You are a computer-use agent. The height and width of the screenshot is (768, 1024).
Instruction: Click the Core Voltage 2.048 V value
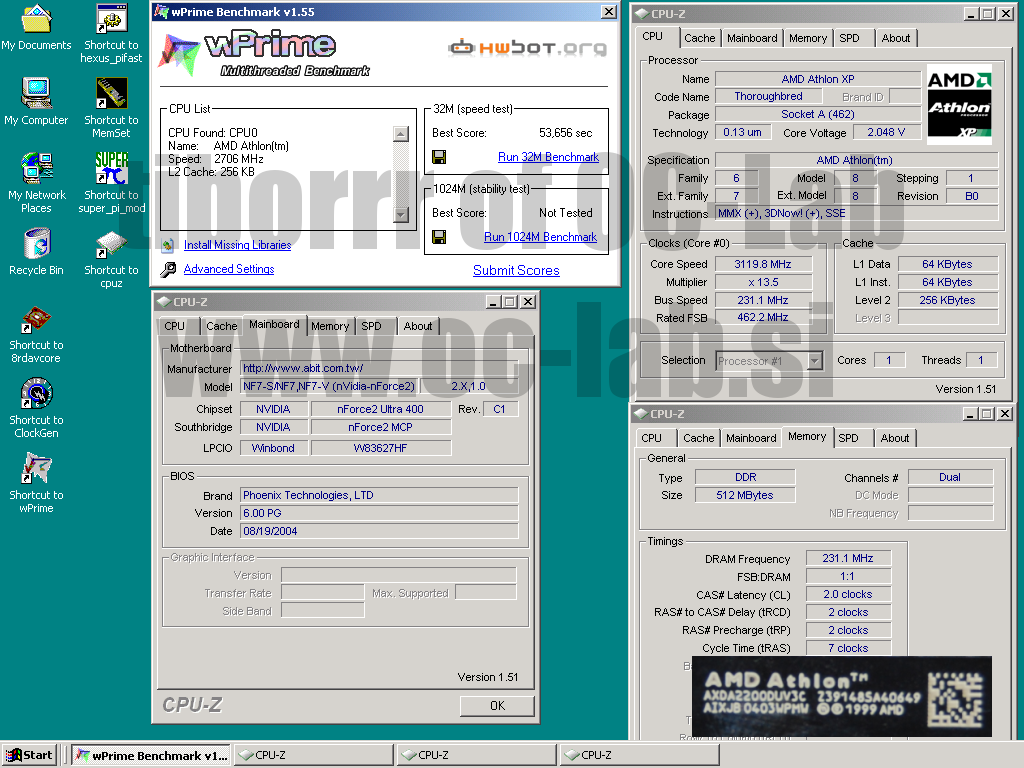pos(886,133)
